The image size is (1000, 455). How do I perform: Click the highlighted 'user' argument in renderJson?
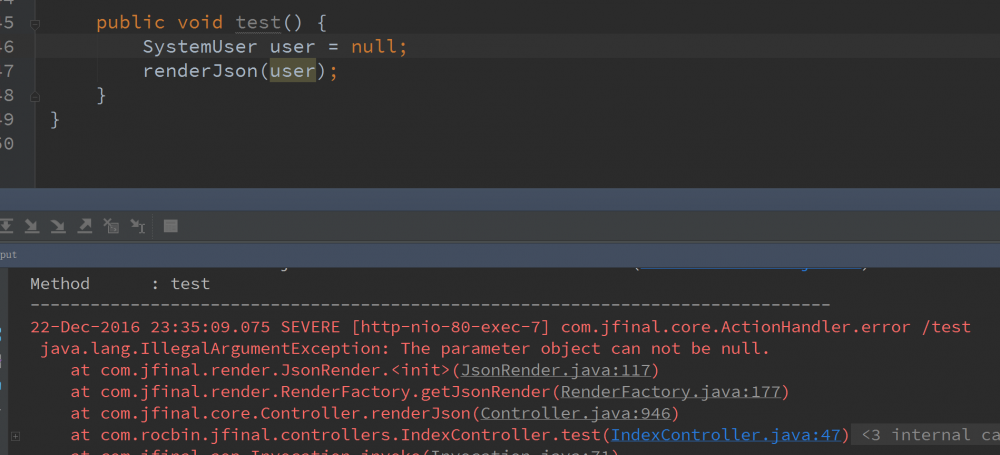pyautogui.click(x=293, y=71)
